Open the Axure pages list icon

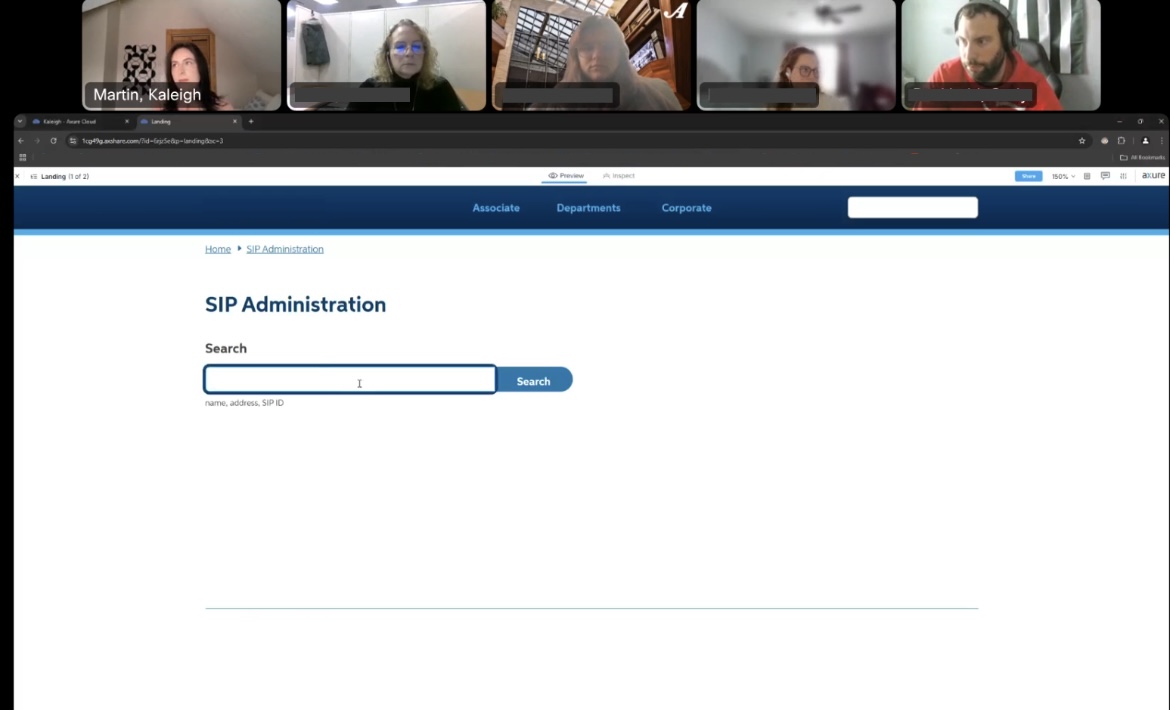(34, 176)
